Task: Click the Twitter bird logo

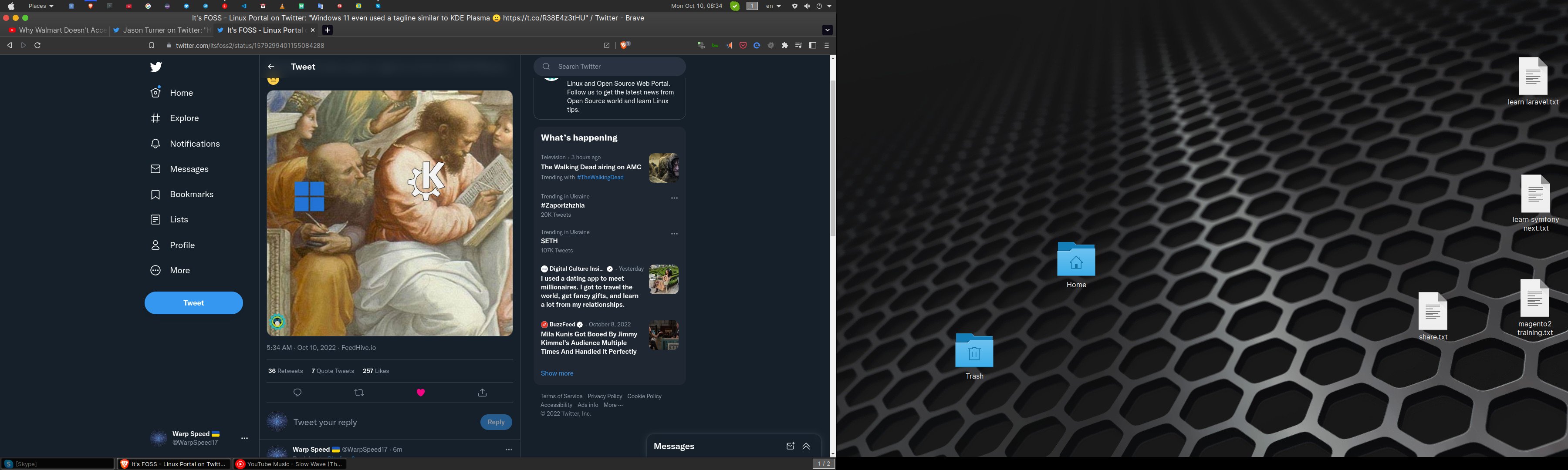Action: 156,67
